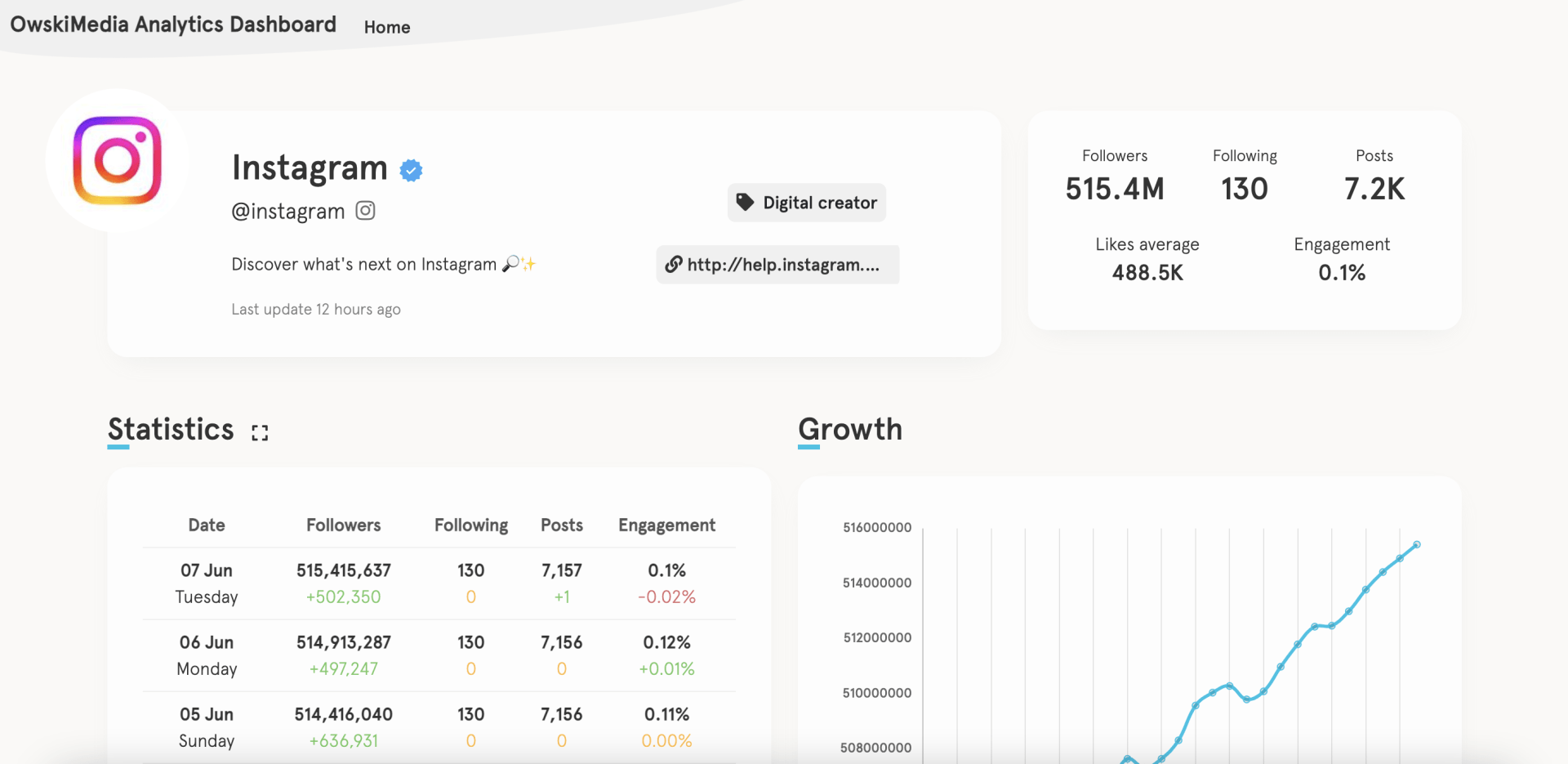The height and width of the screenshot is (764, 1568).
Task: Click the Instagram logo profile picture
Action: (118, 160)
